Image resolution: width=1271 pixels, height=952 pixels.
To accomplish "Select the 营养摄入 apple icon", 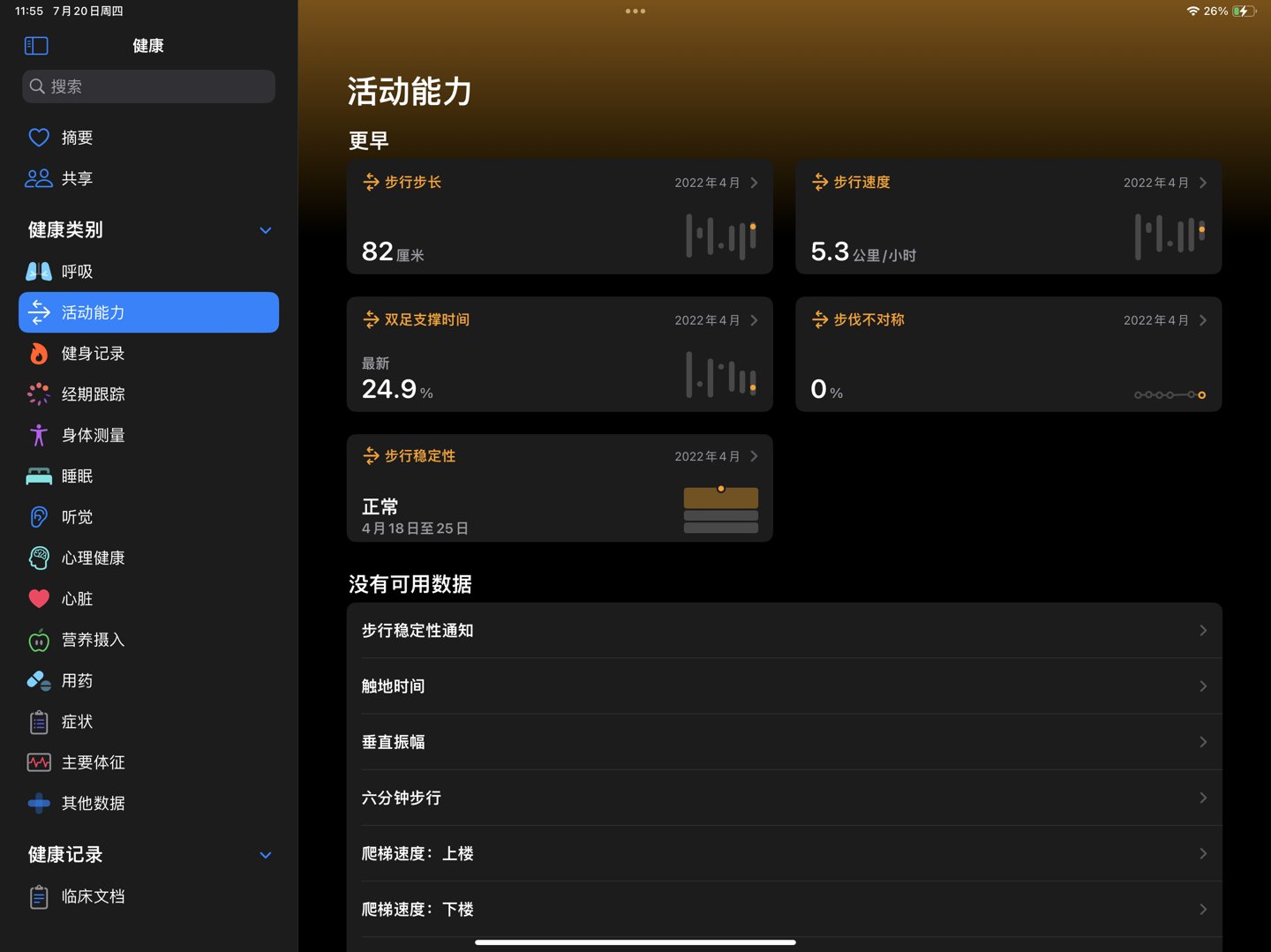I will [x=39, y=640].
